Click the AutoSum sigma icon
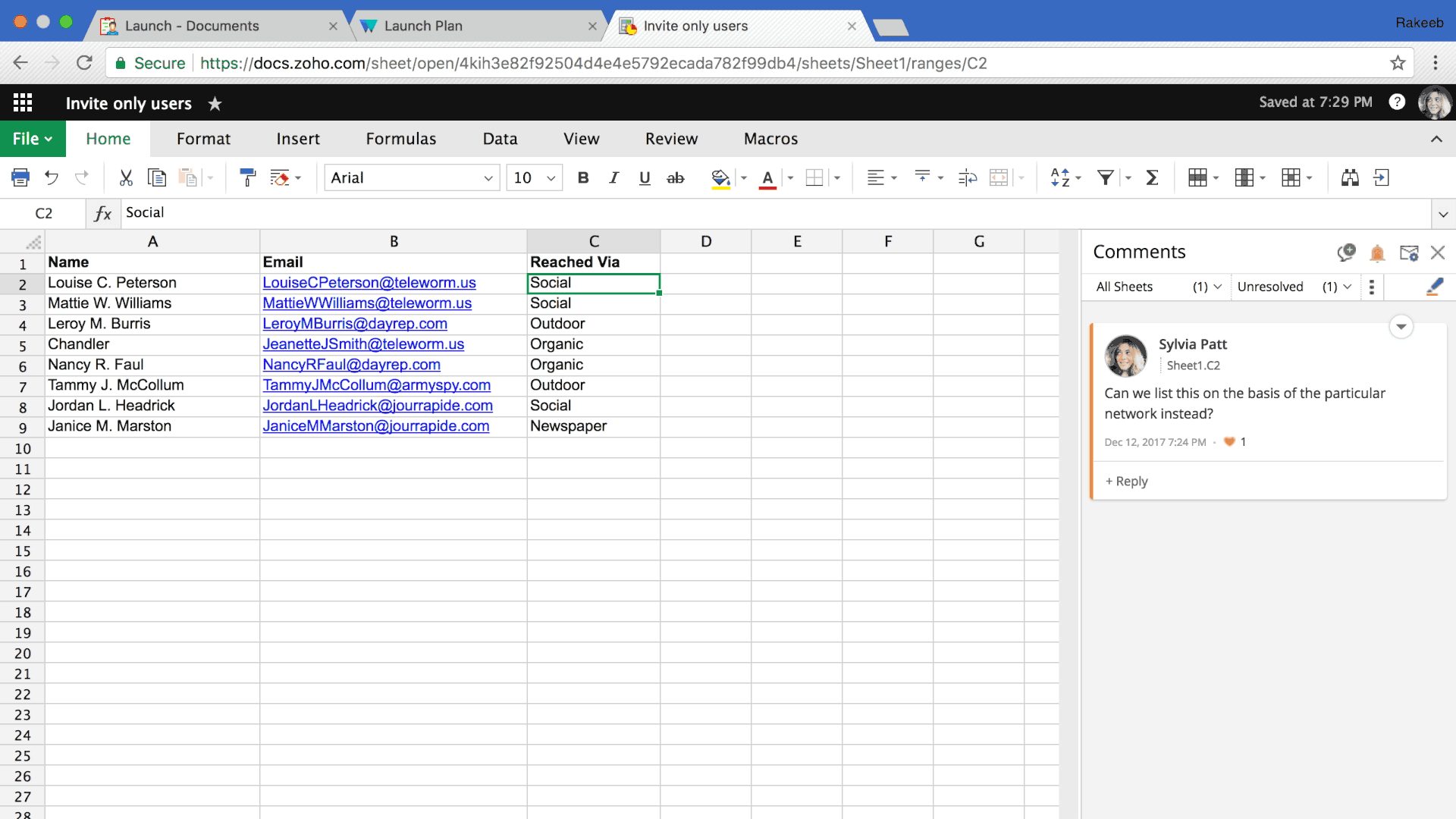Viewport: 1456px width, 819px height. click(1152, 177)
